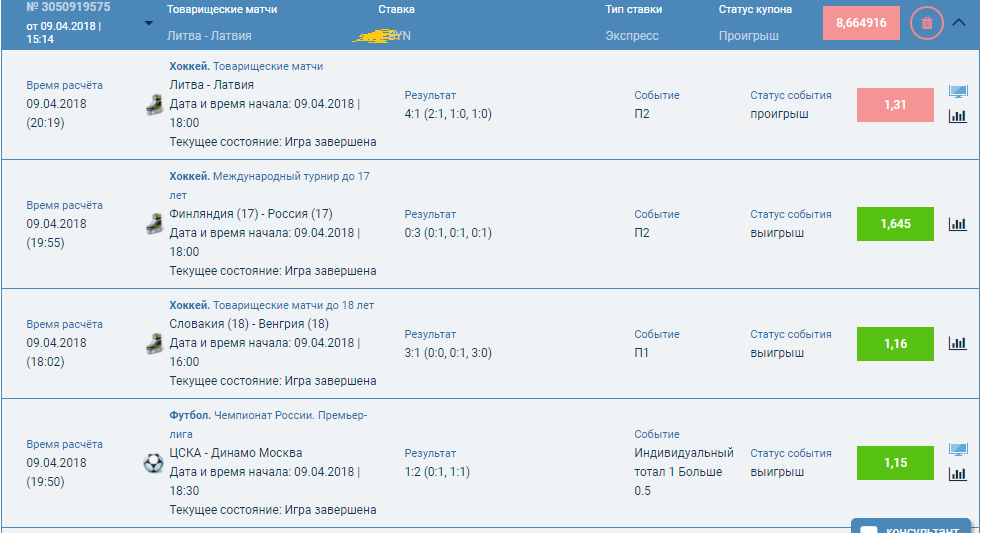Open live broadcast icon for Литва - Латвия
This screenshot has width=984, height=533.
[x=958, y=92]
